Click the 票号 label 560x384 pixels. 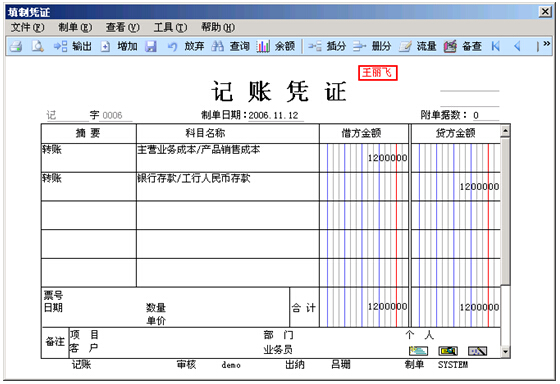point(53,295)
